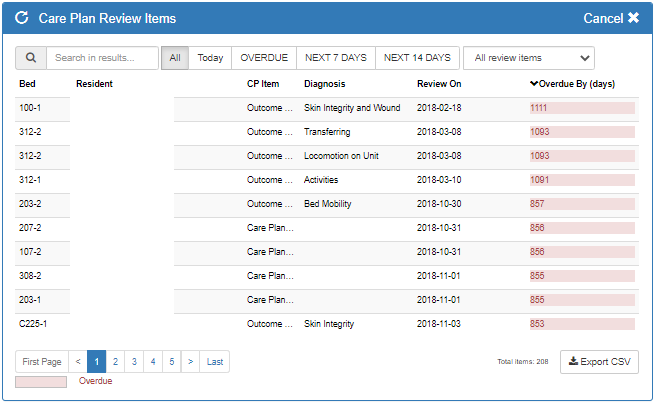Click the magnifier search icon
657x406 pixels.
click(x=31, y=58)
